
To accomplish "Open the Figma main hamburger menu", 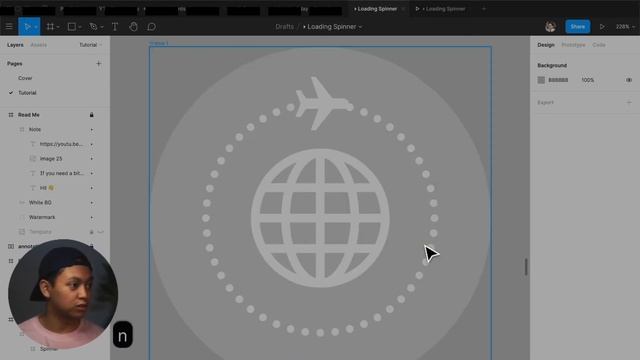I will tap(9, 27).
